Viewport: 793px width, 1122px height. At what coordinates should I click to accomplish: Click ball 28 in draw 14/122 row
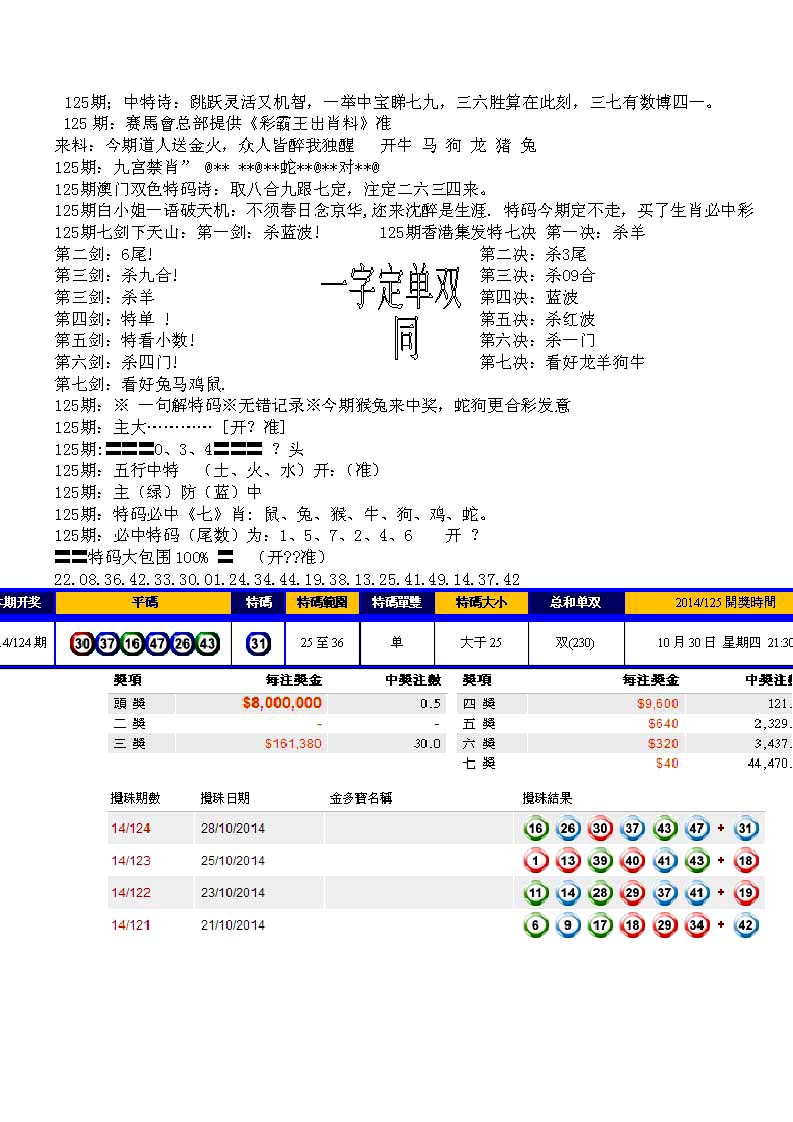600,893
